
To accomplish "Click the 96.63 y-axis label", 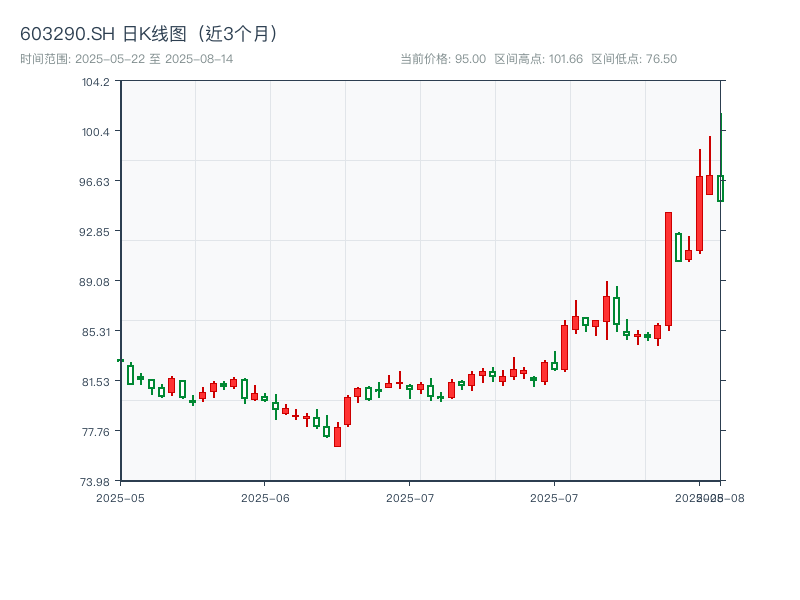I will [x=94, y=182].
